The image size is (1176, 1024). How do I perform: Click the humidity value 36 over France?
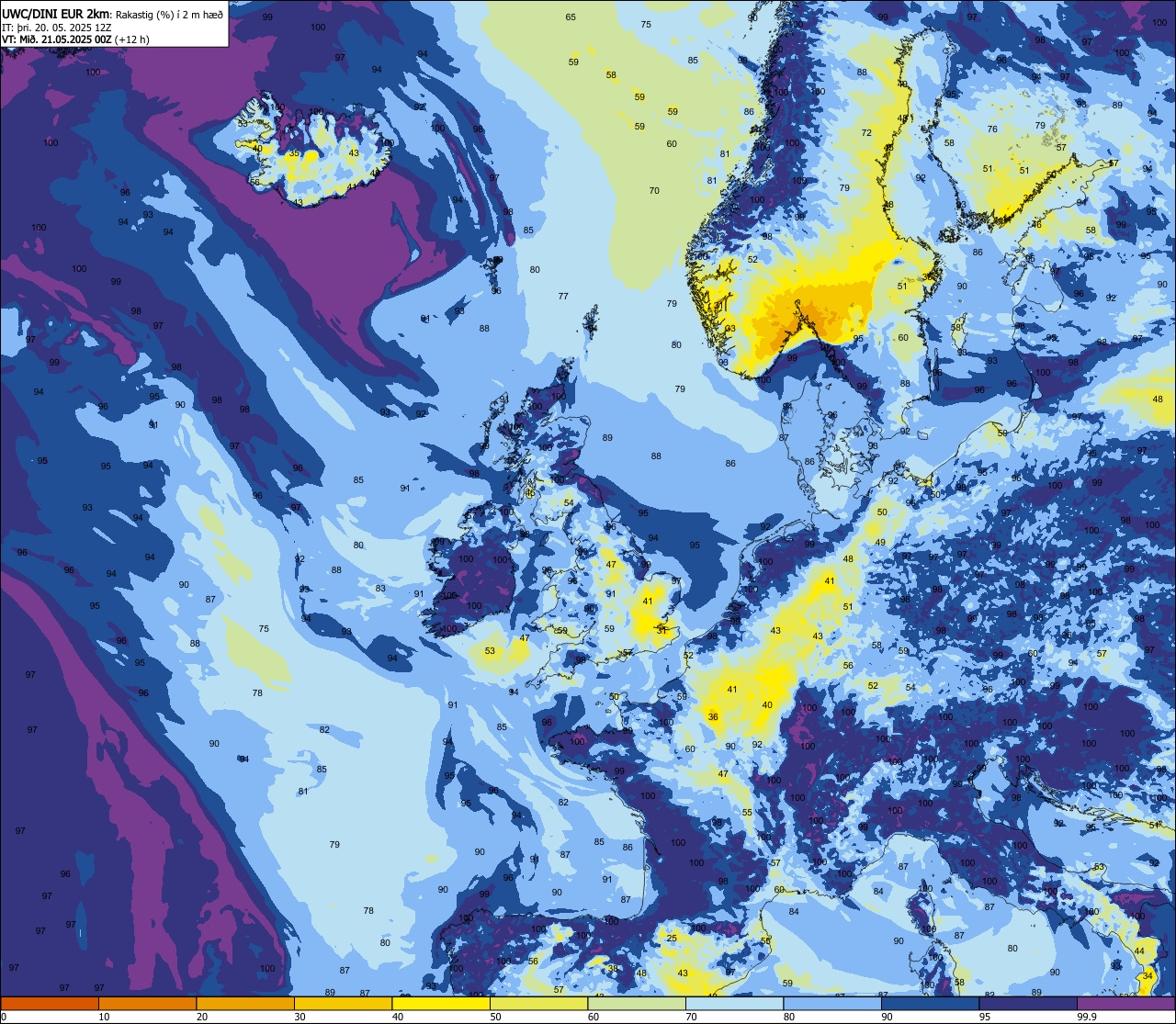coord(713,717)
